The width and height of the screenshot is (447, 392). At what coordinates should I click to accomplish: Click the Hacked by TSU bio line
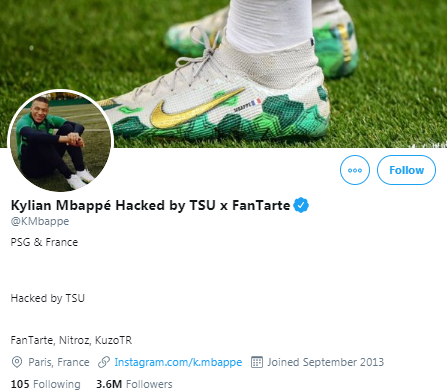click(x=48, y=298)
